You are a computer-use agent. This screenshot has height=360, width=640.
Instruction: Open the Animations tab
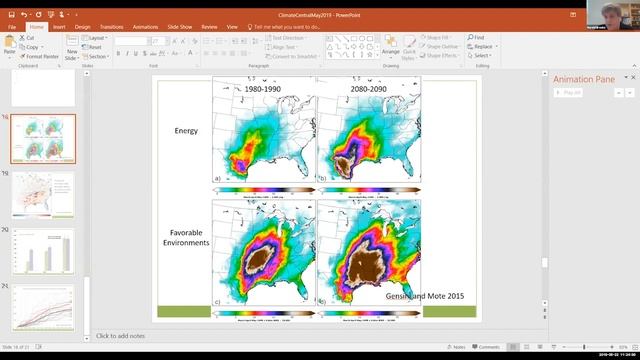tap(145, 27)
